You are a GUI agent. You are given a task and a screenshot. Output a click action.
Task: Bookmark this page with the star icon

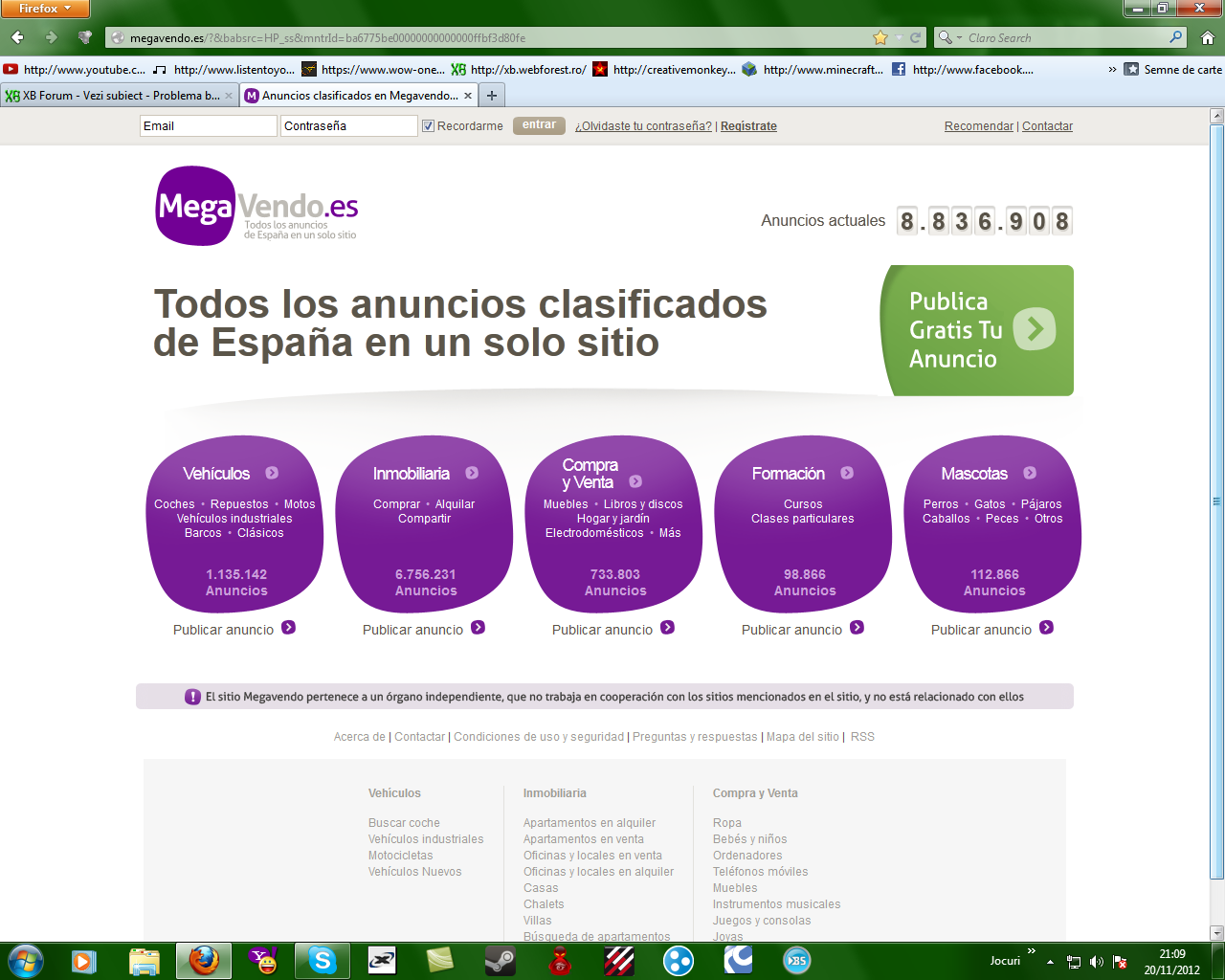[x=880, y=37]
